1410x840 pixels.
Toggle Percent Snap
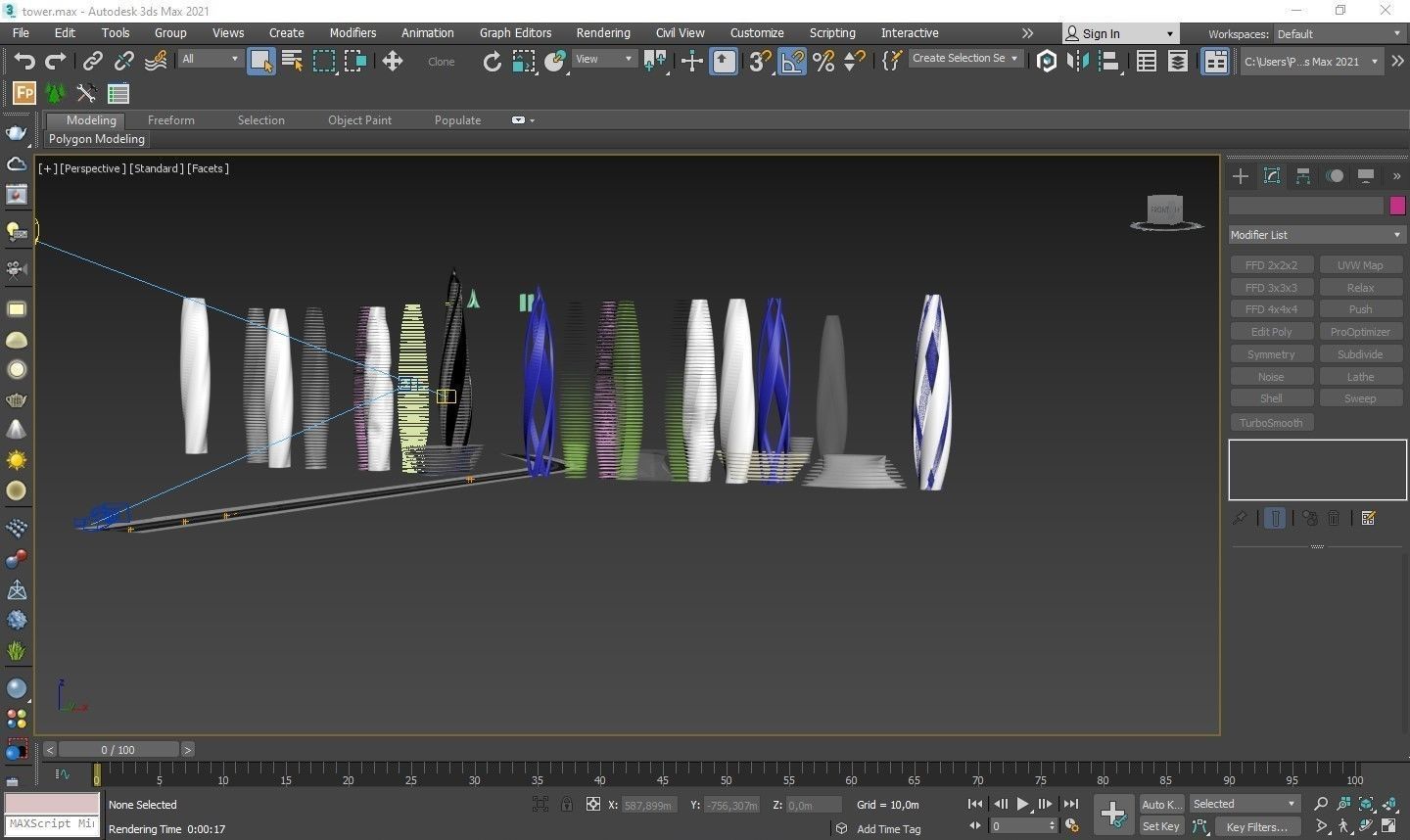[823, 62]
